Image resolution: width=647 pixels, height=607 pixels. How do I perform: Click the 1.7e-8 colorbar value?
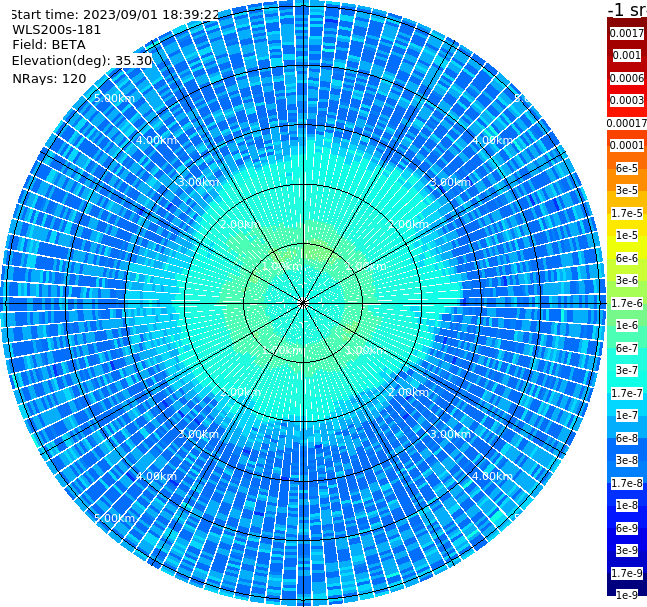[x=627, y=483]
